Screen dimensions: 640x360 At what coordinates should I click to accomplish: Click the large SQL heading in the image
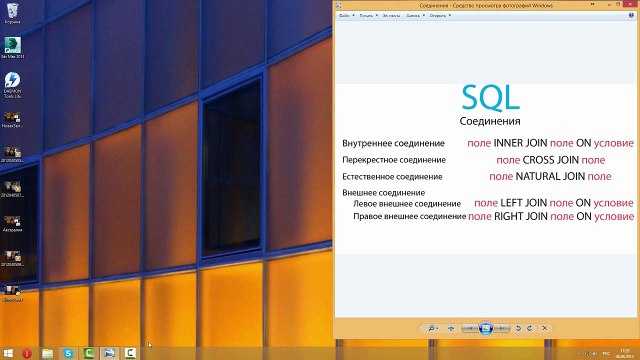pyautogui.click(x=490, y=98)
